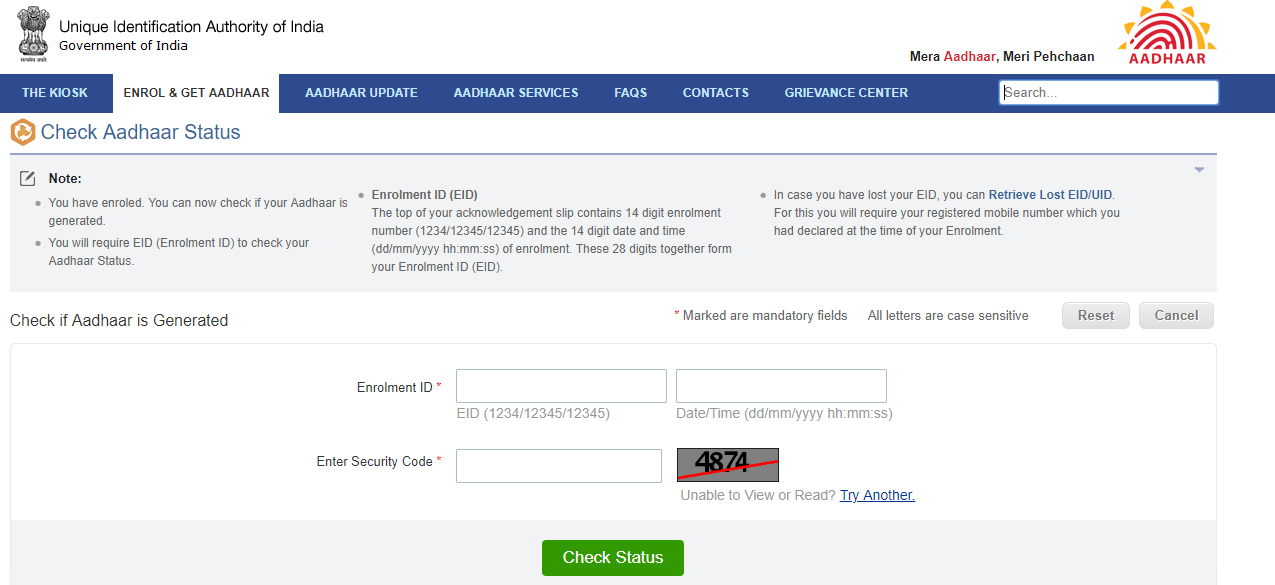Screen dimensions: 1275x585
Task: Click Try Another to refresh captcha
Action: (877, 494)
